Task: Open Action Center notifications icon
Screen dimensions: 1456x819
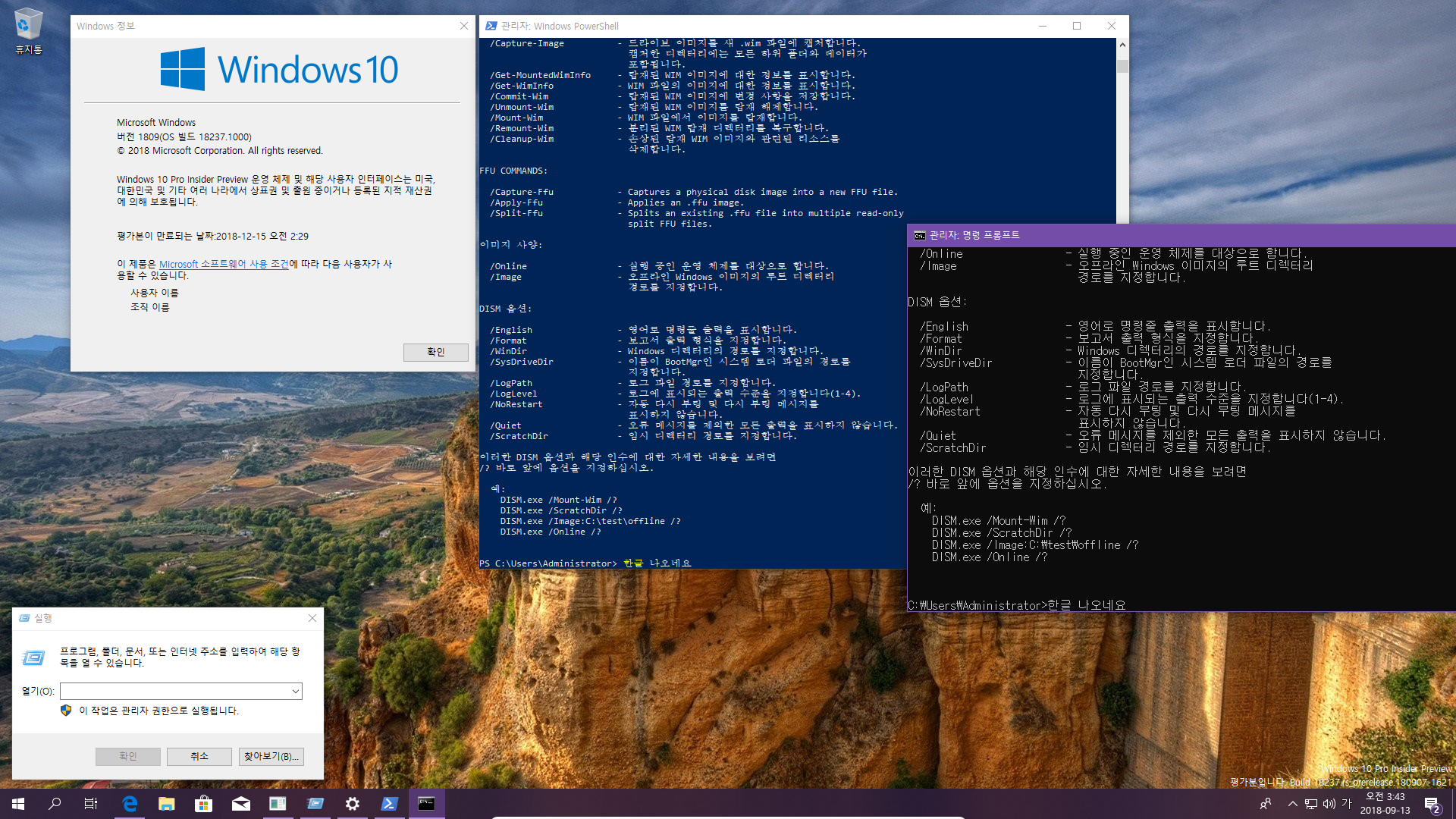Action: click(1432, 804)
